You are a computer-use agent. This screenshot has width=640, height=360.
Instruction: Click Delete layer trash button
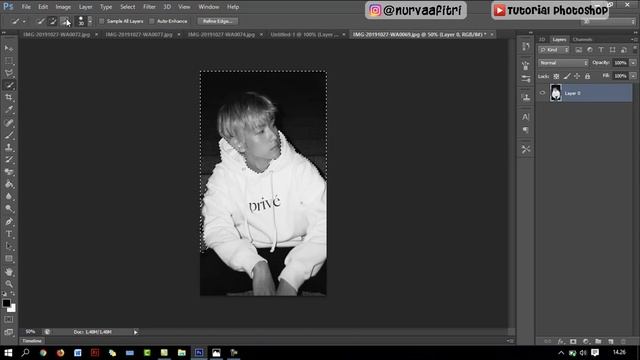pyautogui.click(x=623, y=342)
